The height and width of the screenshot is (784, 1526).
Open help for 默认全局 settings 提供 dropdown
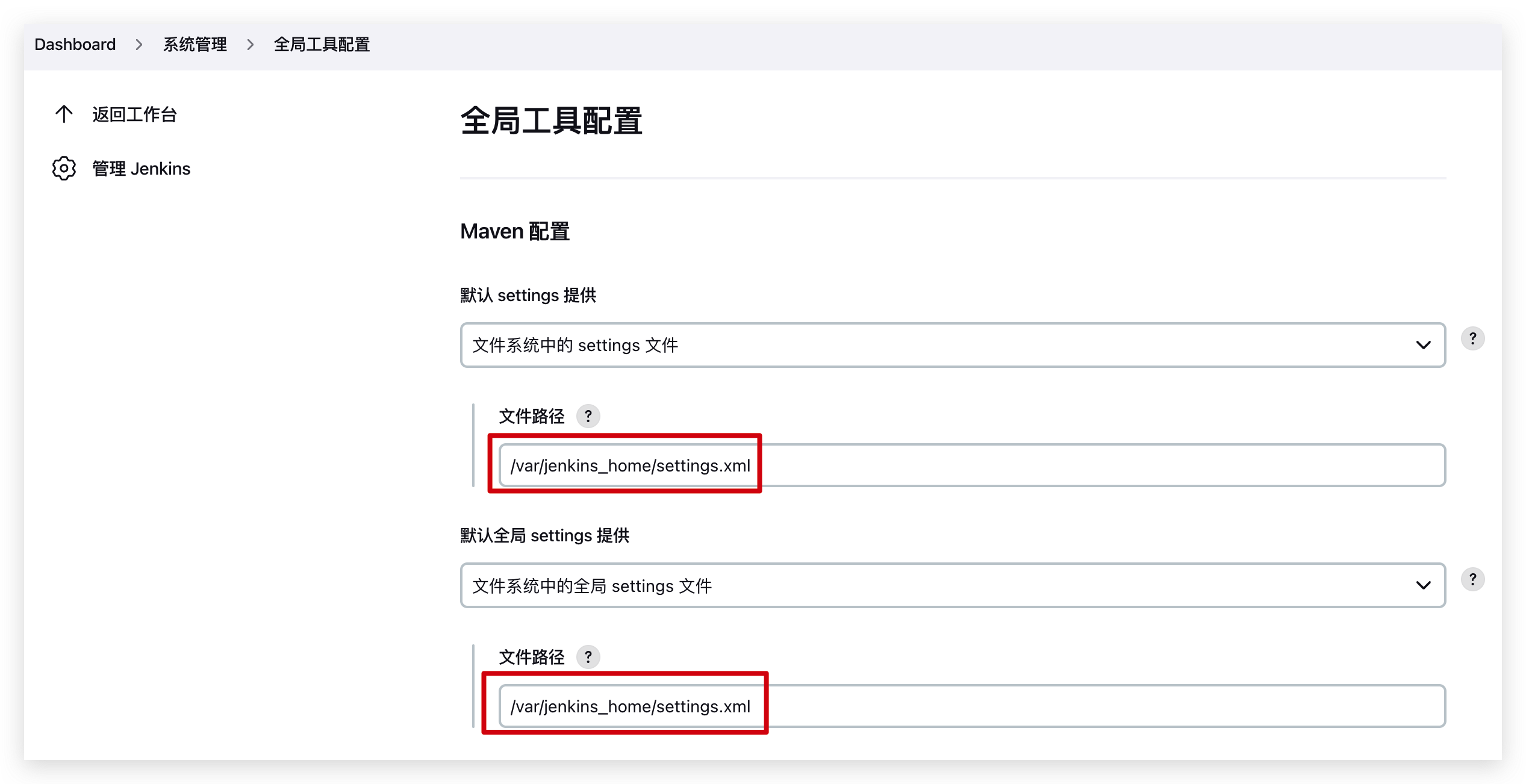(x=1472, y=579)
